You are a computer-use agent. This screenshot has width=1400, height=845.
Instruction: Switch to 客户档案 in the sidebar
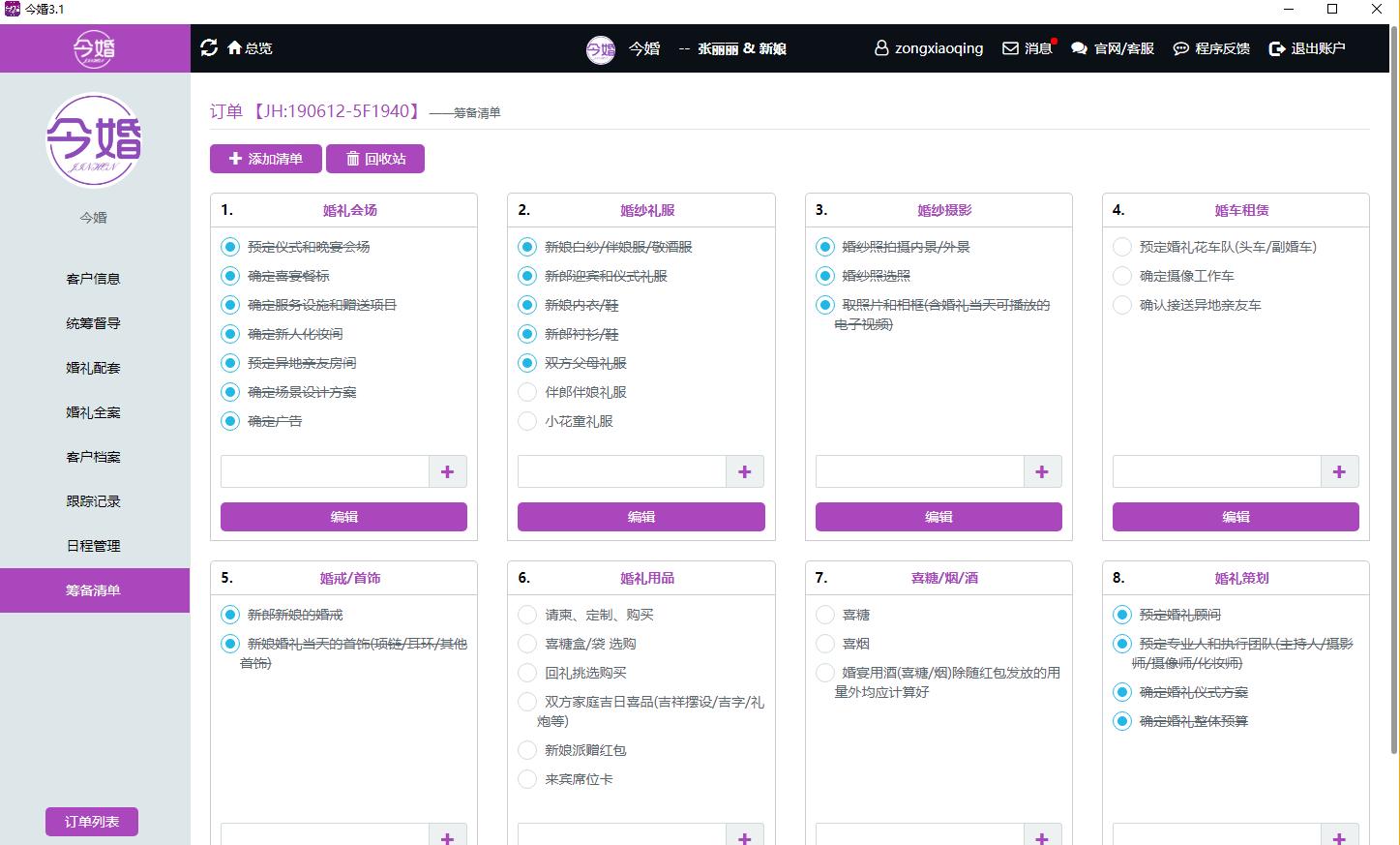pos(92,456)
